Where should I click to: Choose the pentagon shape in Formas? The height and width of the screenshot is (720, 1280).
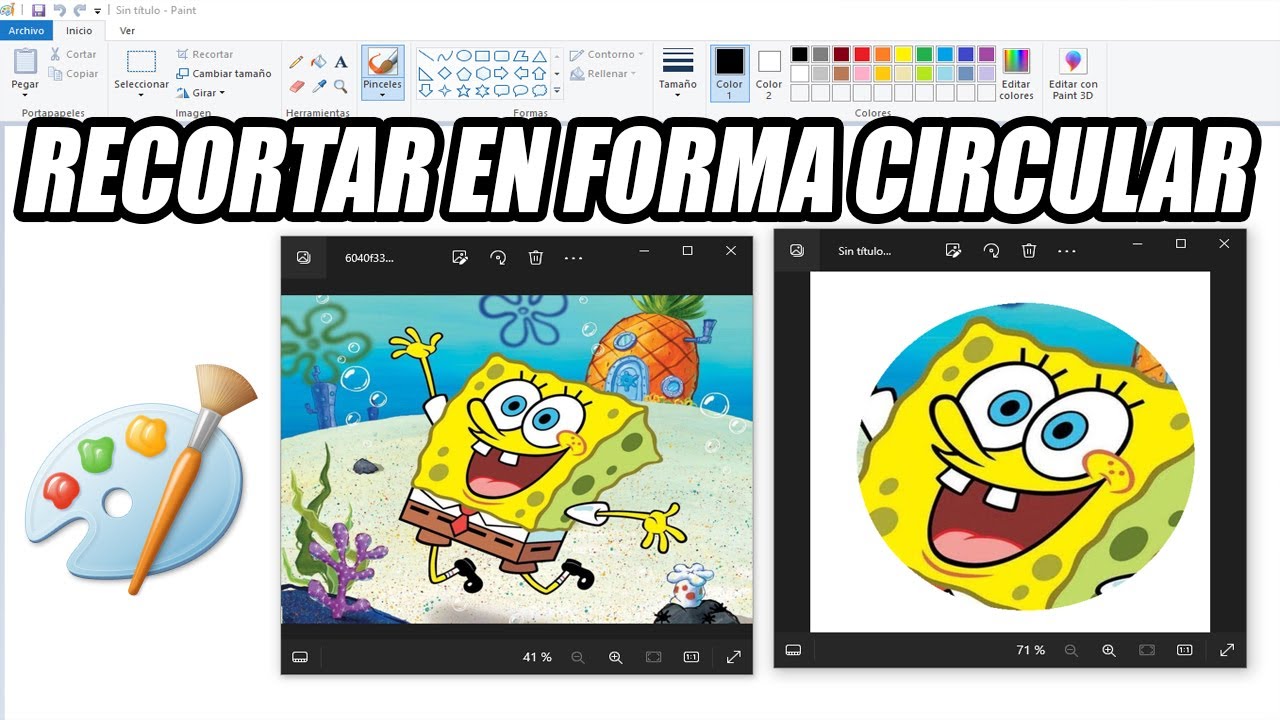[x=464, y=74]
